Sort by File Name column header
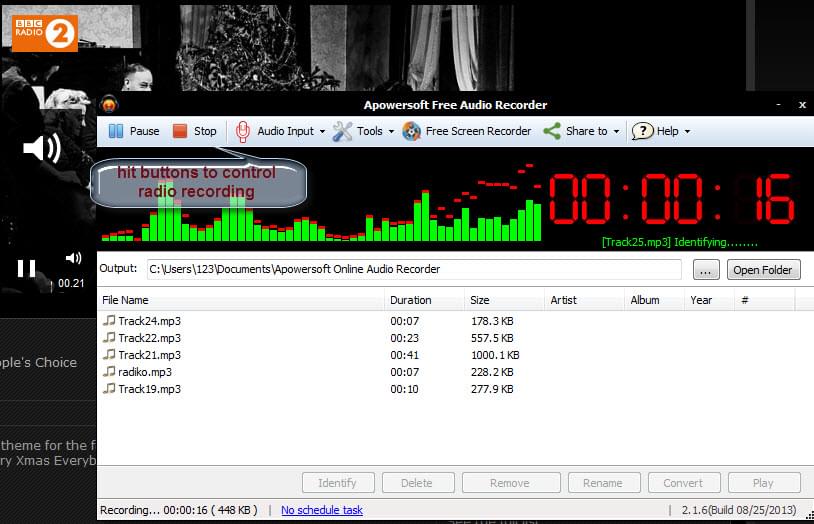Viewport: 814px width, 524px height. click(x=240, y=300)
